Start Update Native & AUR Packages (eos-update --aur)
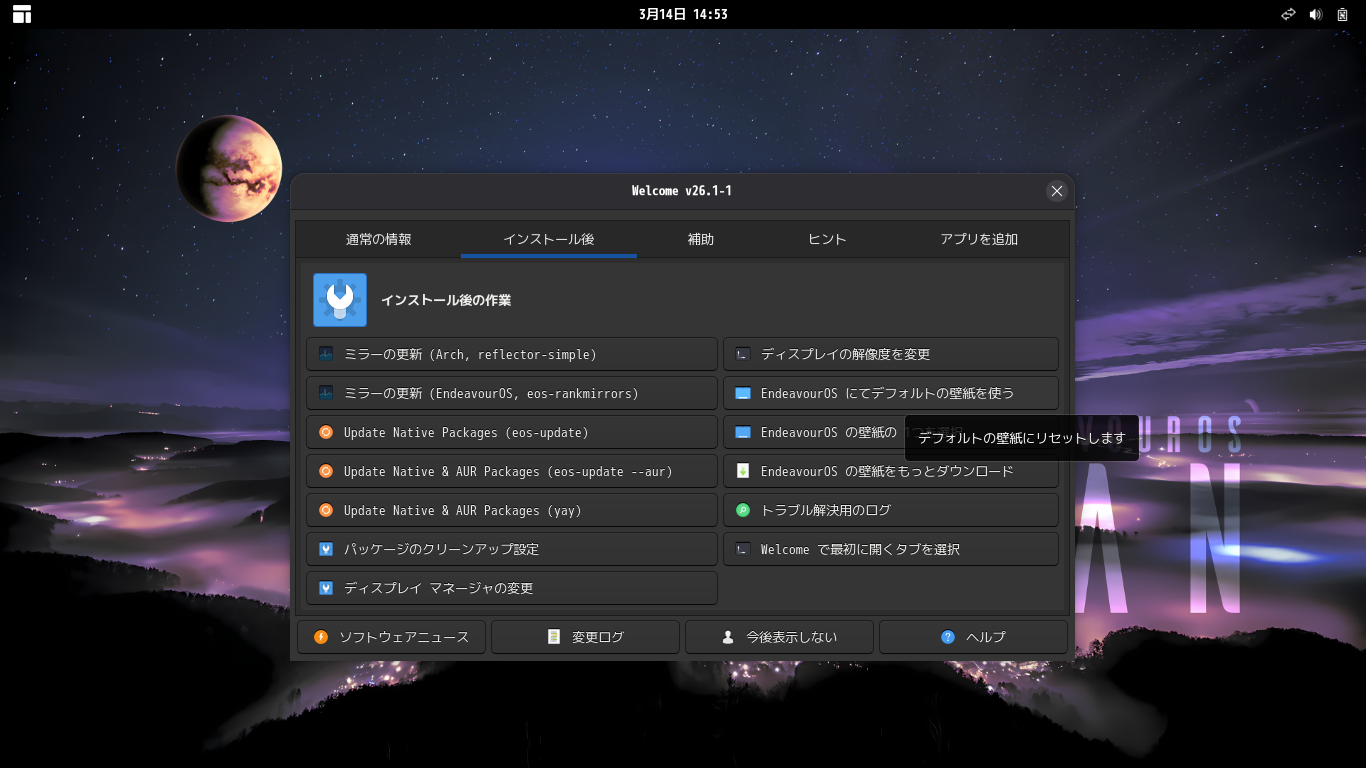 click(512, 471)
